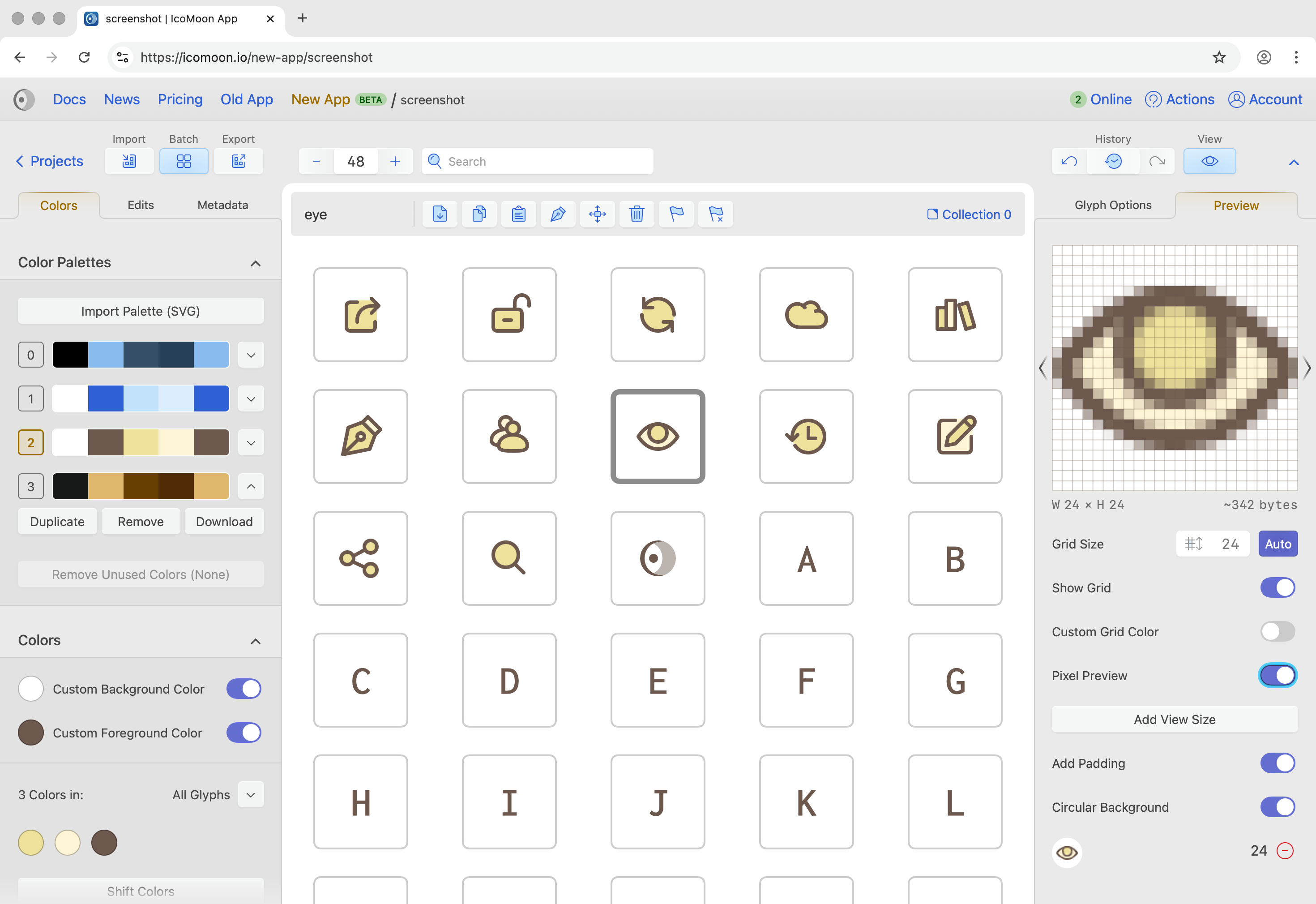Select the Batch editing mode icon

click(x=184, y=161)
